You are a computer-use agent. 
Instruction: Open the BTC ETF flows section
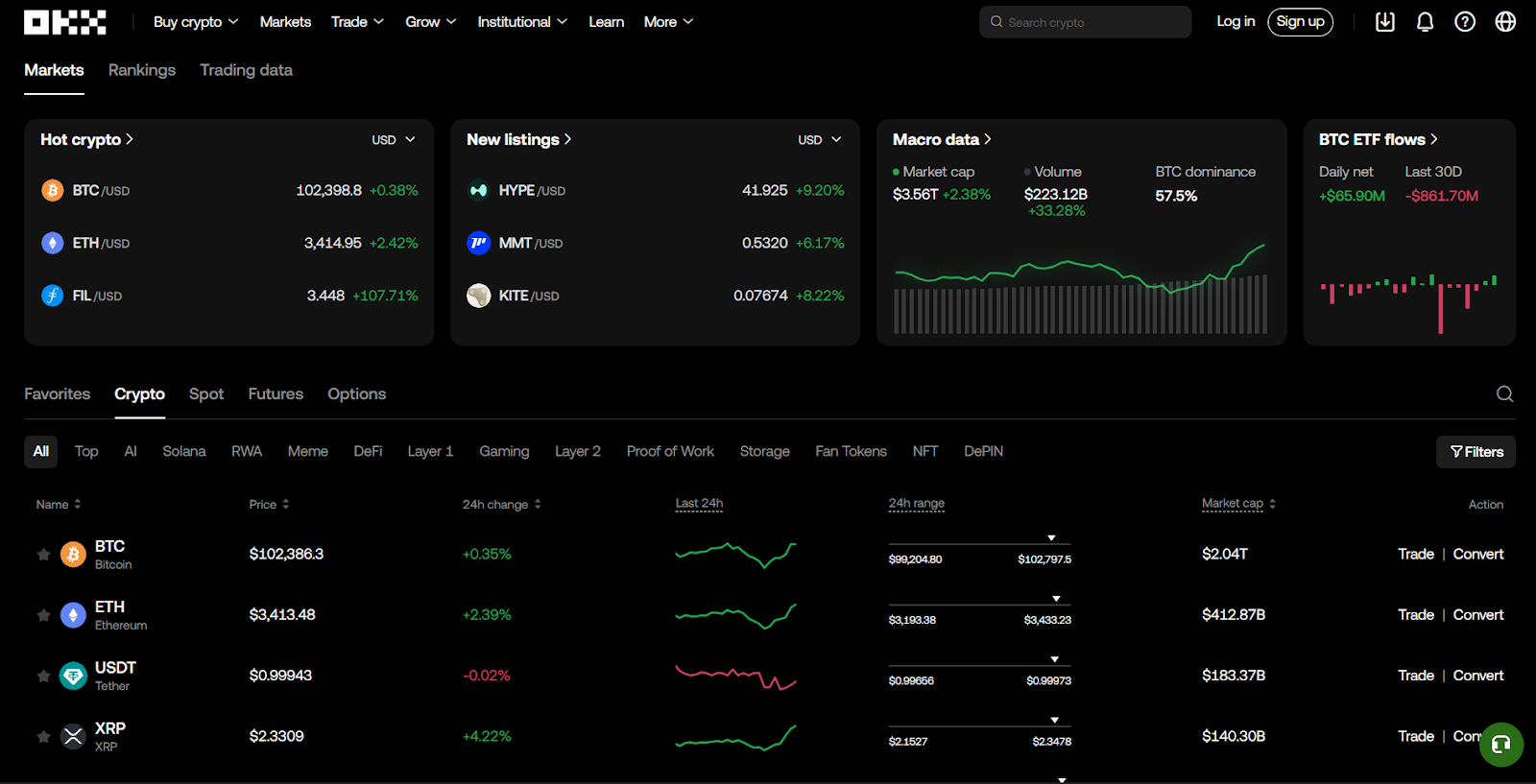[1379, 139]
